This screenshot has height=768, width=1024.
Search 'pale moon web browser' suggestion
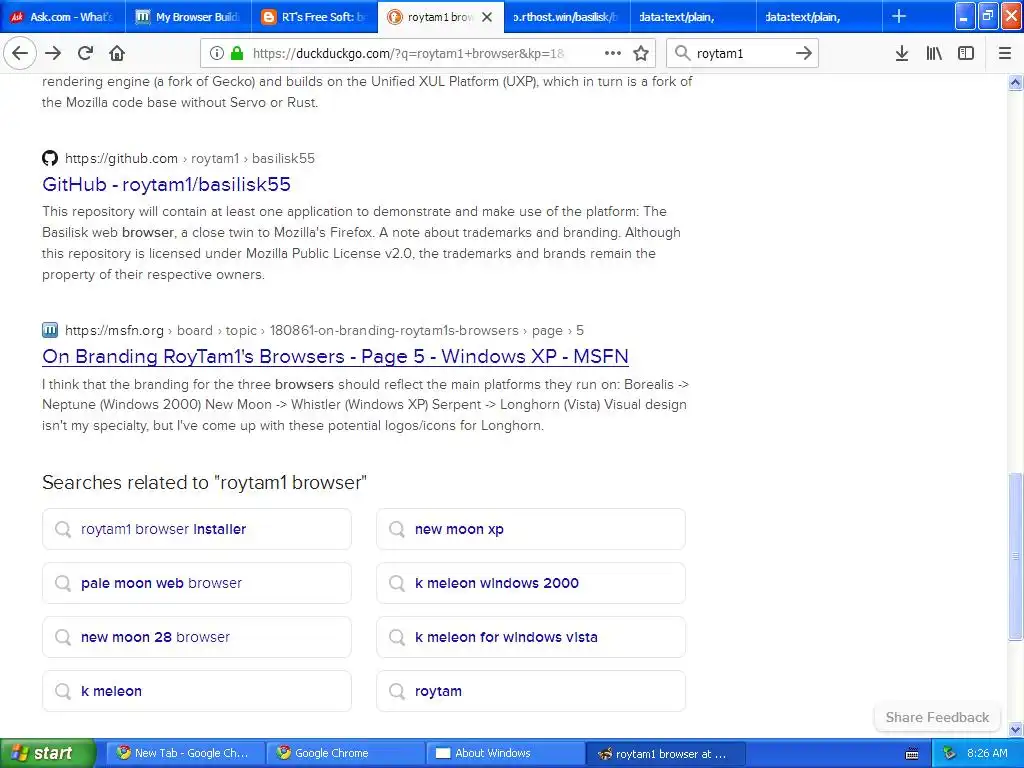click(x=197, y=583)
